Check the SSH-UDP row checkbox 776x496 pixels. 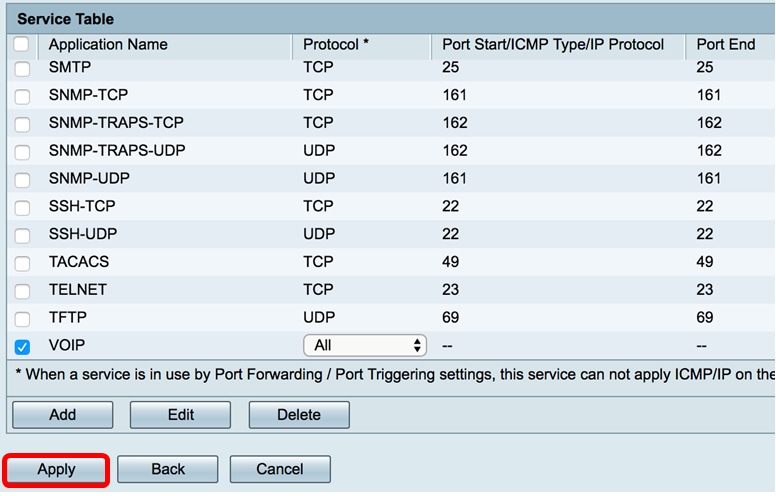[22, 235]
